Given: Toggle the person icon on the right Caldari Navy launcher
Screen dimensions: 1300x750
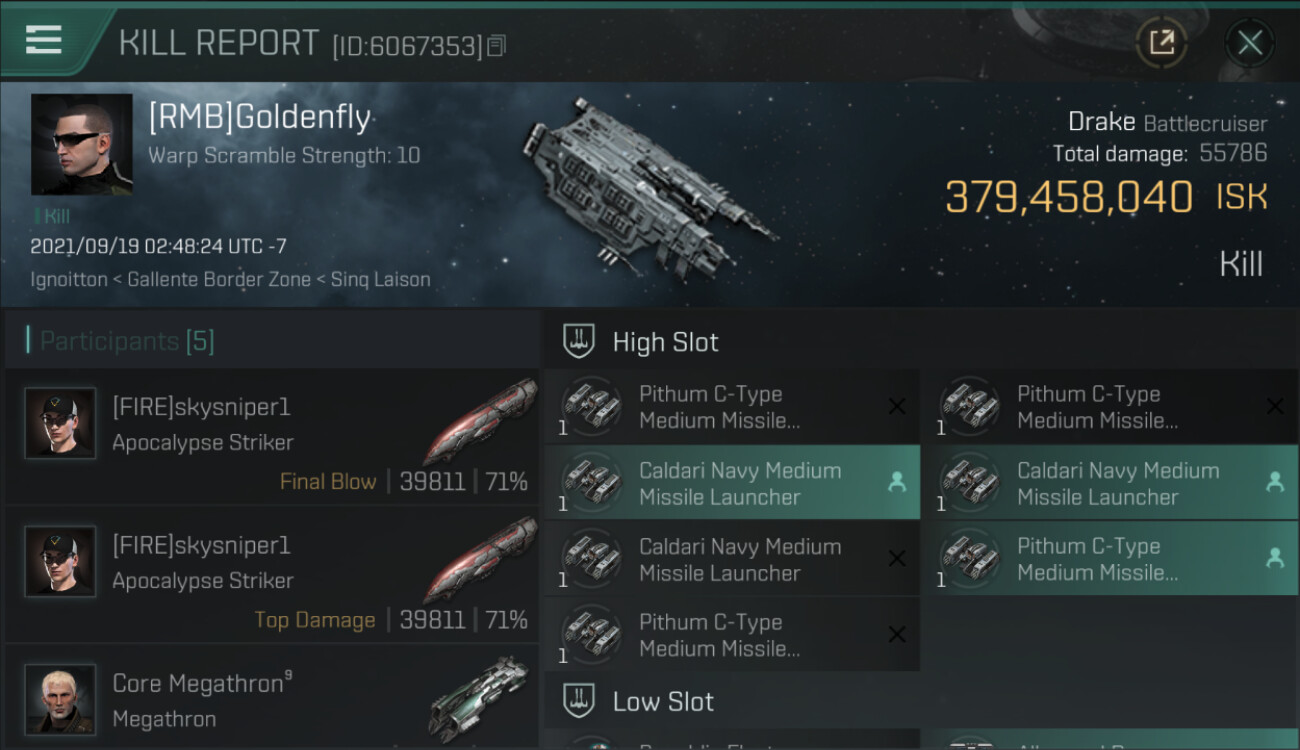Looking at the screenshot, I should 1275,483.
